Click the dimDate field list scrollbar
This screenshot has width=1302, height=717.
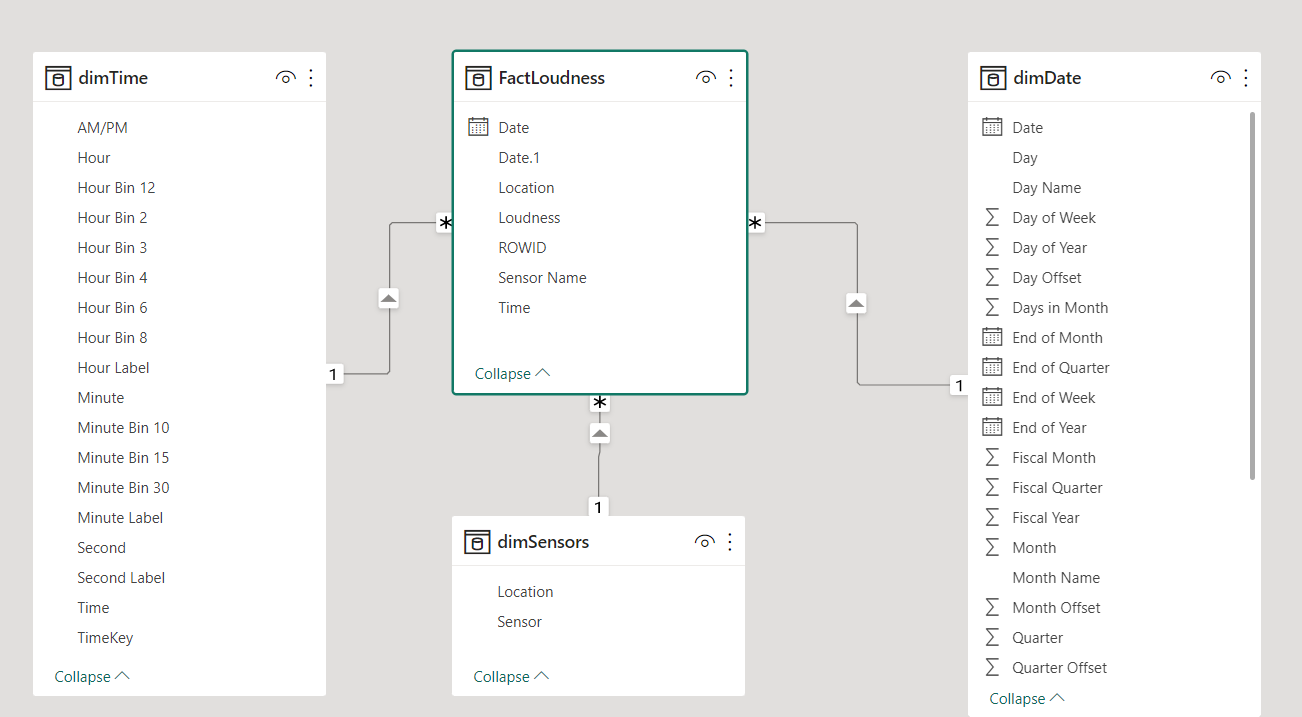[x=1252, y=295]
